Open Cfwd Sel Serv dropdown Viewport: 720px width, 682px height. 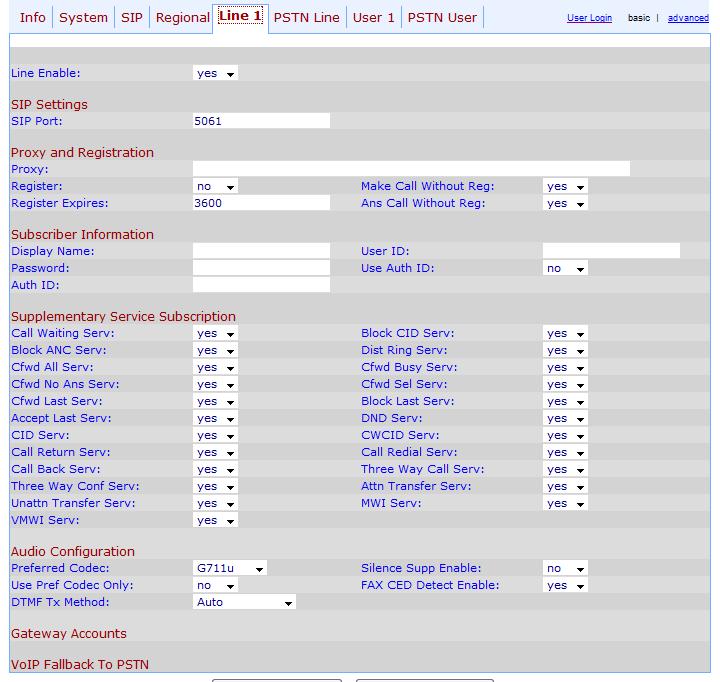[x=565, y=384]
